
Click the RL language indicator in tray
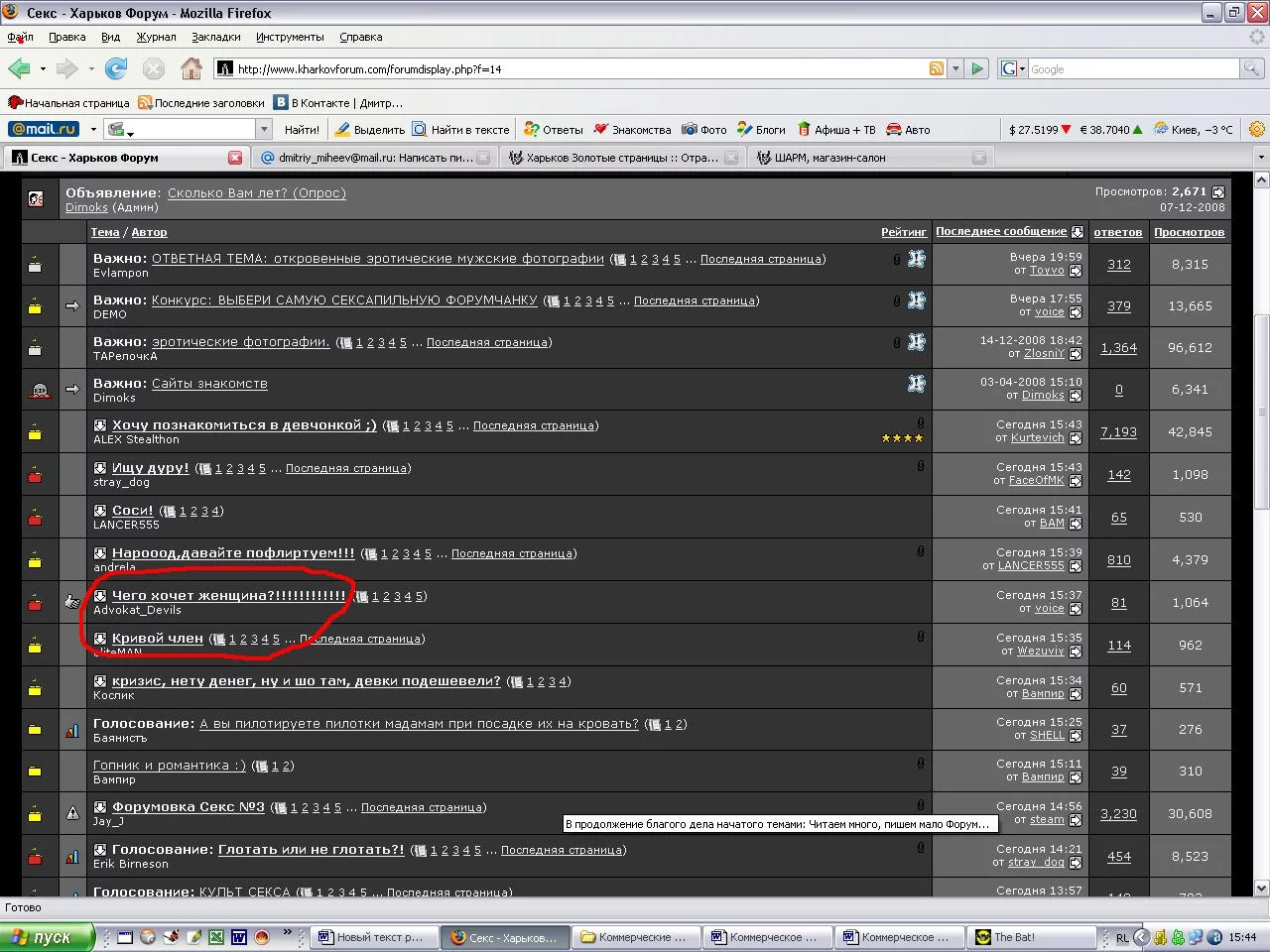pos(1122,938)
